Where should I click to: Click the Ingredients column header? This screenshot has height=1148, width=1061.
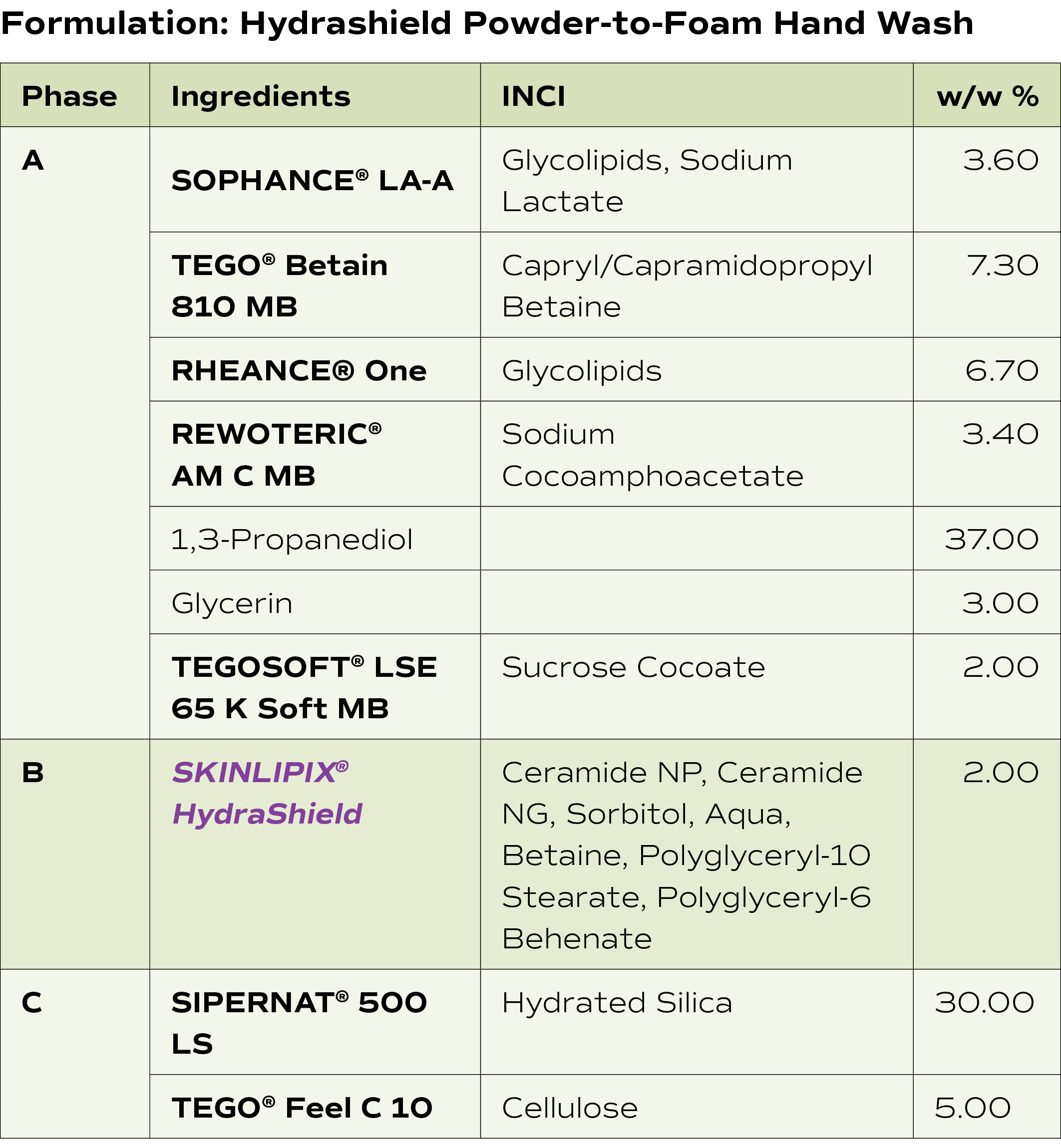260,96
